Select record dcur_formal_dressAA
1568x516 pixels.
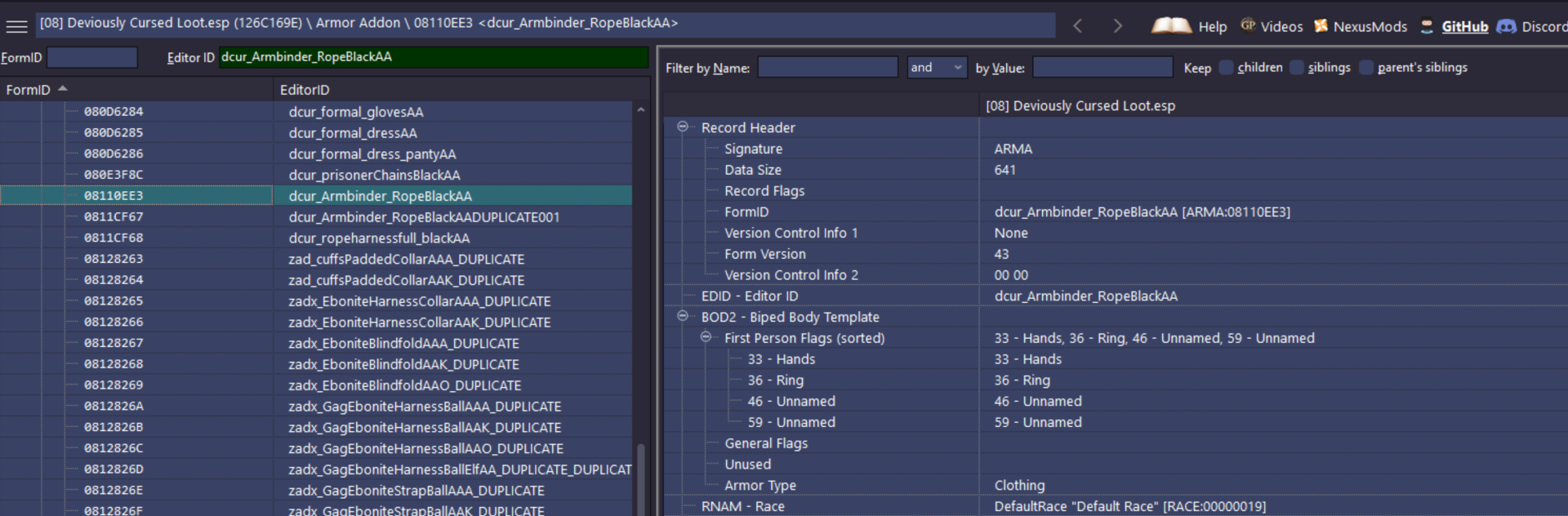tap(353, 133)
